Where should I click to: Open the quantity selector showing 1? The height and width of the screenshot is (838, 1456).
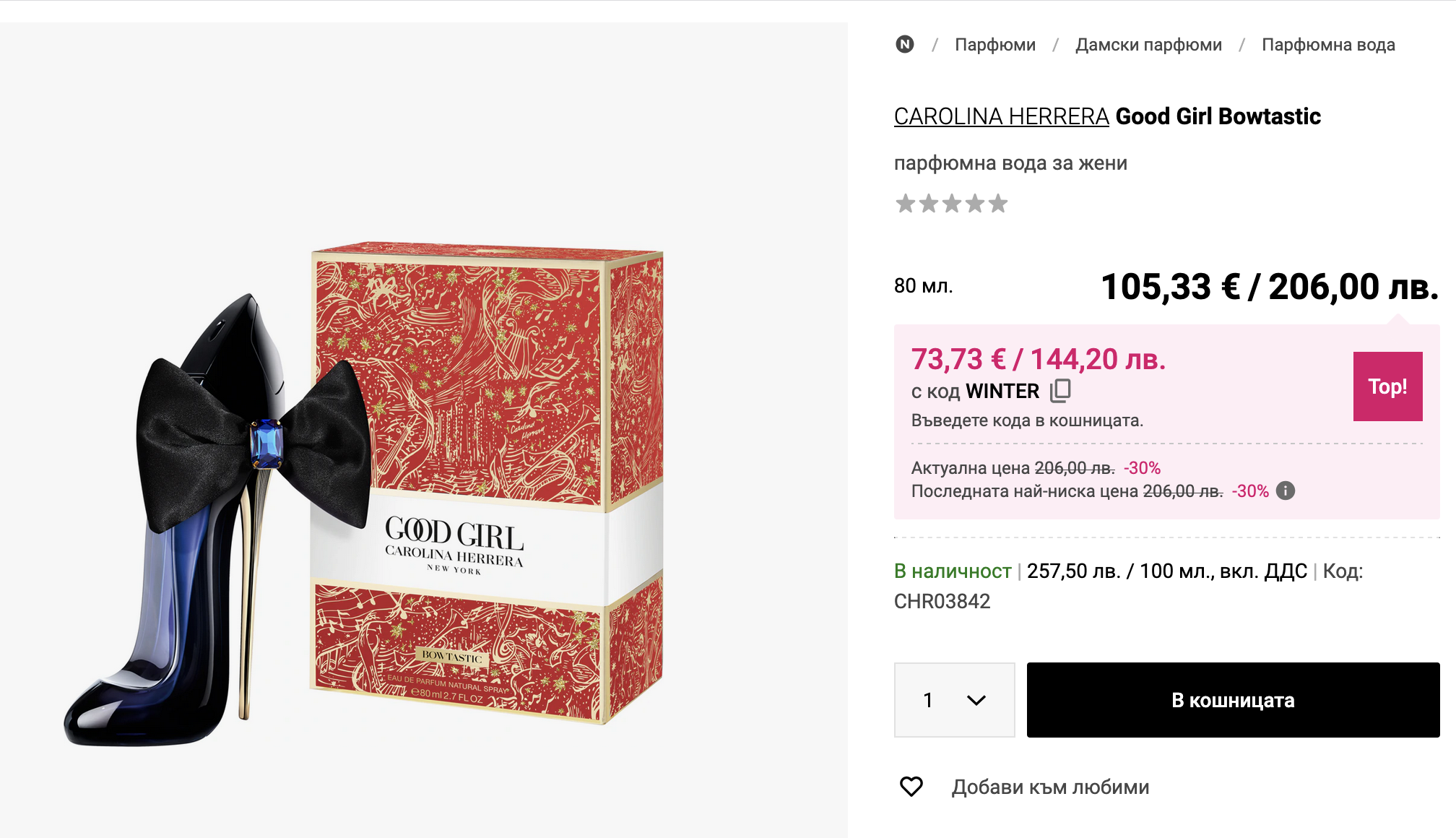(x=955, y=700)
